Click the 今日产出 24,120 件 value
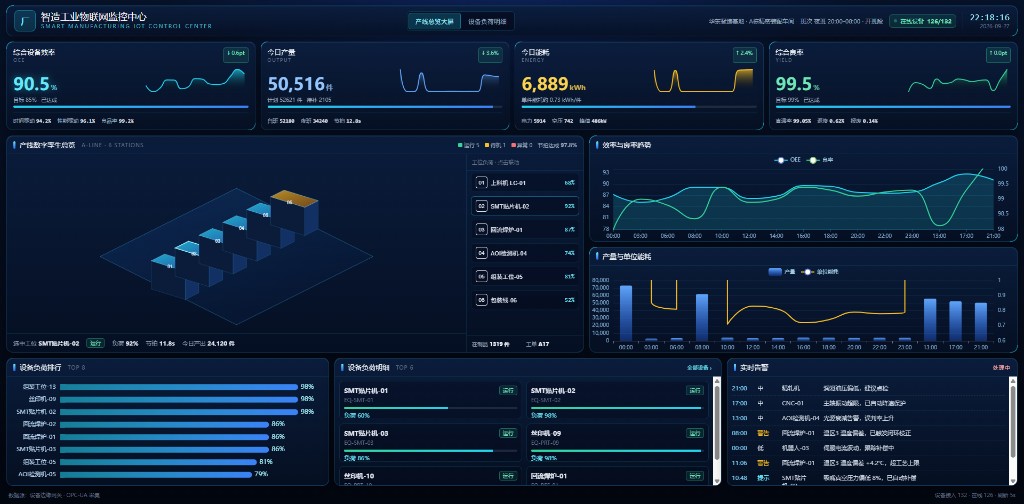 (208, 343)
